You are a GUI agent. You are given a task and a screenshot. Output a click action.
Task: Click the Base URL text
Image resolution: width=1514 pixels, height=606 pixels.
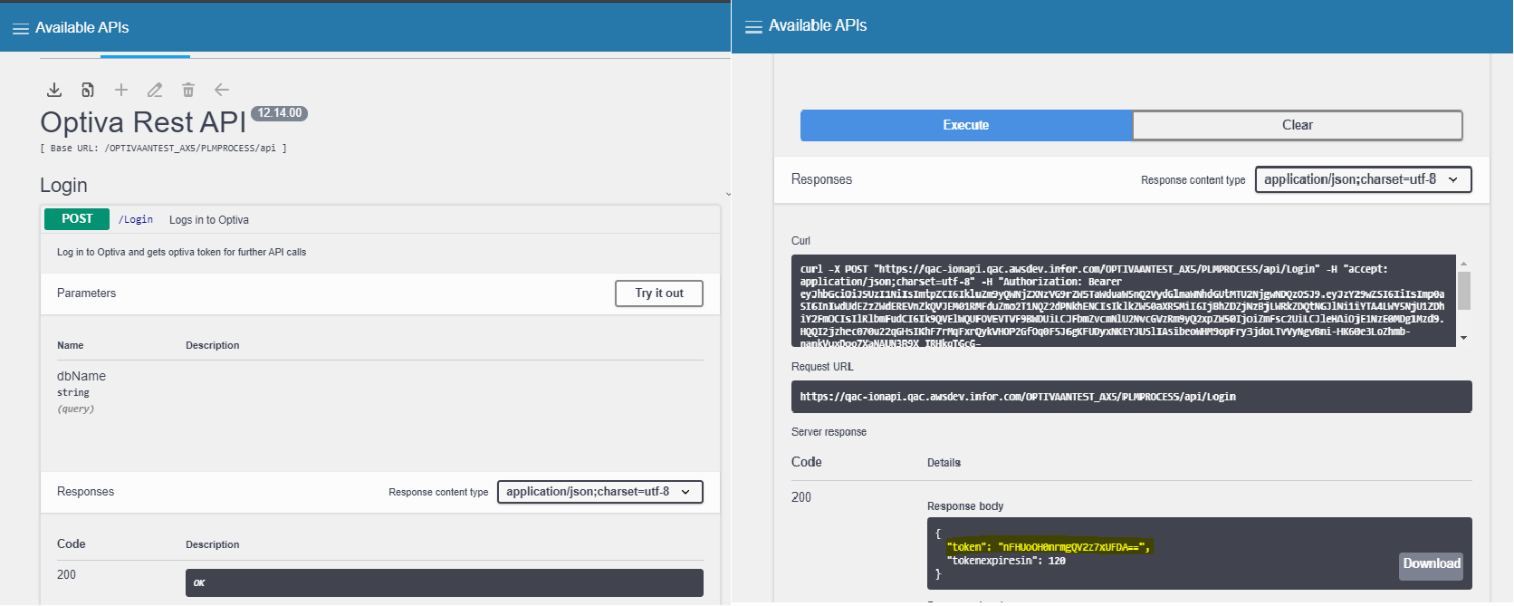tap(163, 148)
